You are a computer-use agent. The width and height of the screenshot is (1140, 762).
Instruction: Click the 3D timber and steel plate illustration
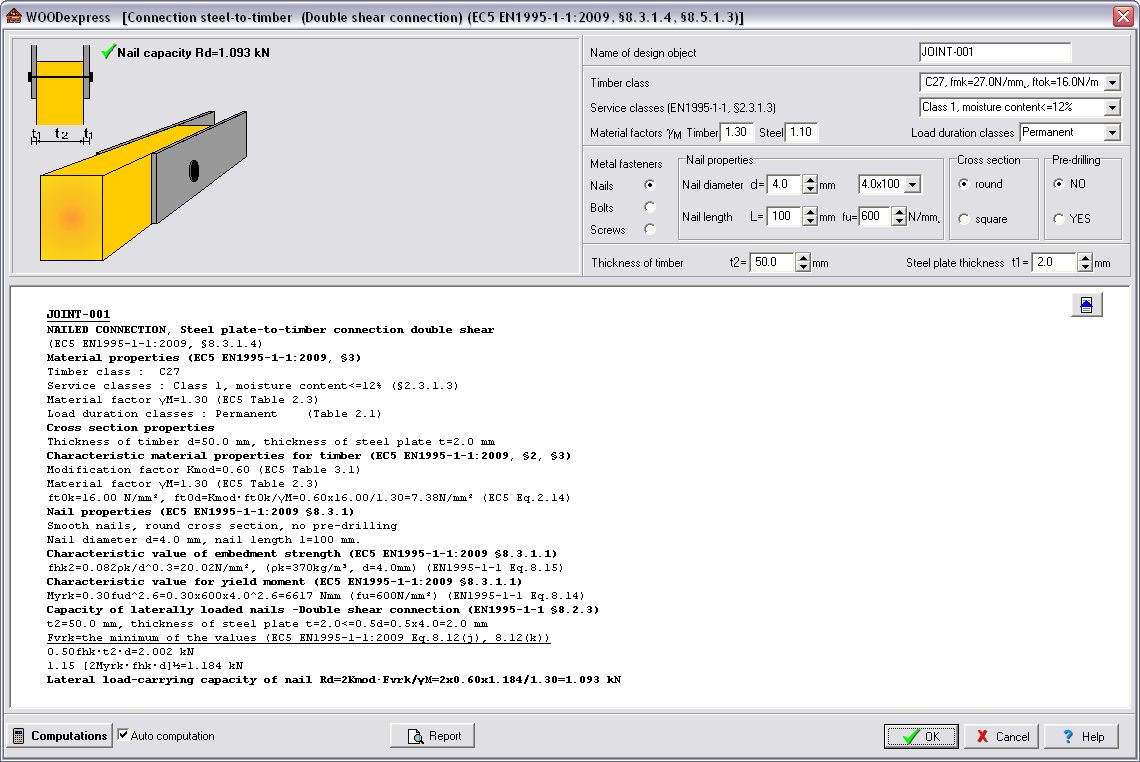click(143, 187)
